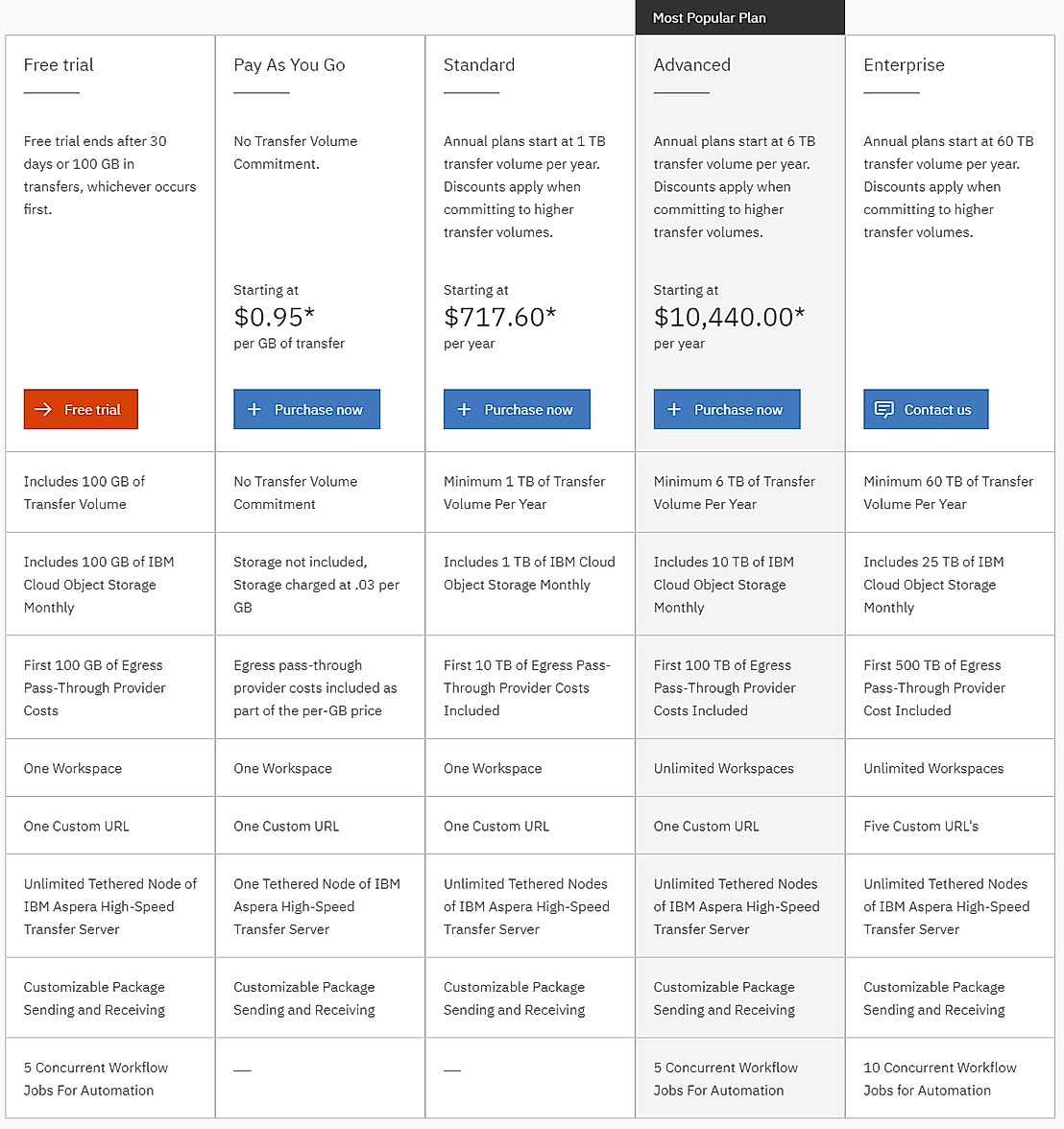Click the plus icon in Standard plan's Purchase button

point(464,409)
